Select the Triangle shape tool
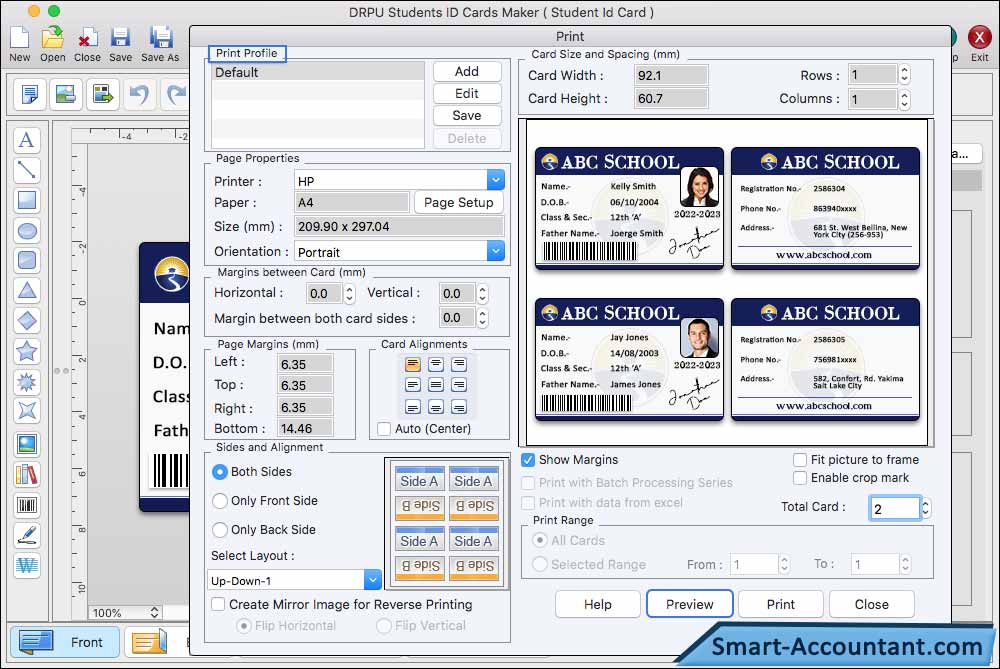 [x=27, y=291]
